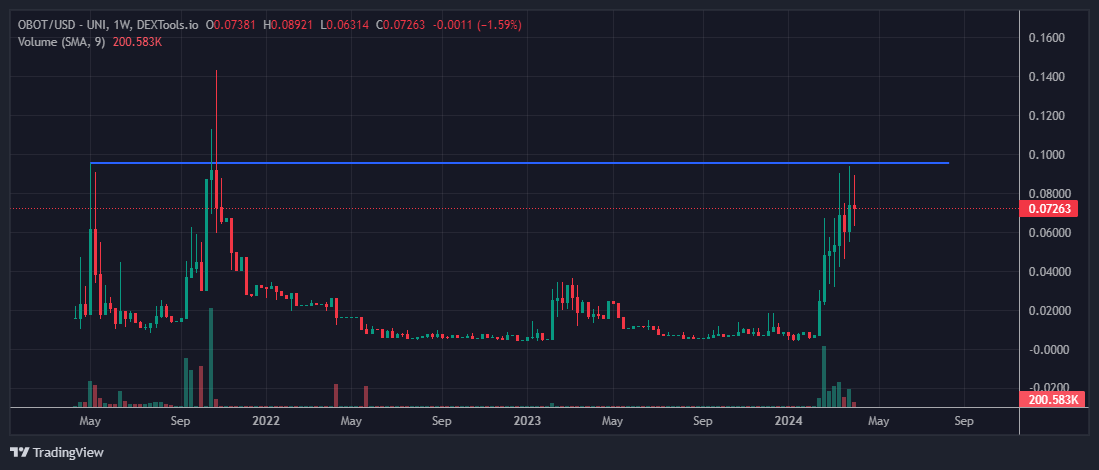Click the high value H0.08921

288,25
